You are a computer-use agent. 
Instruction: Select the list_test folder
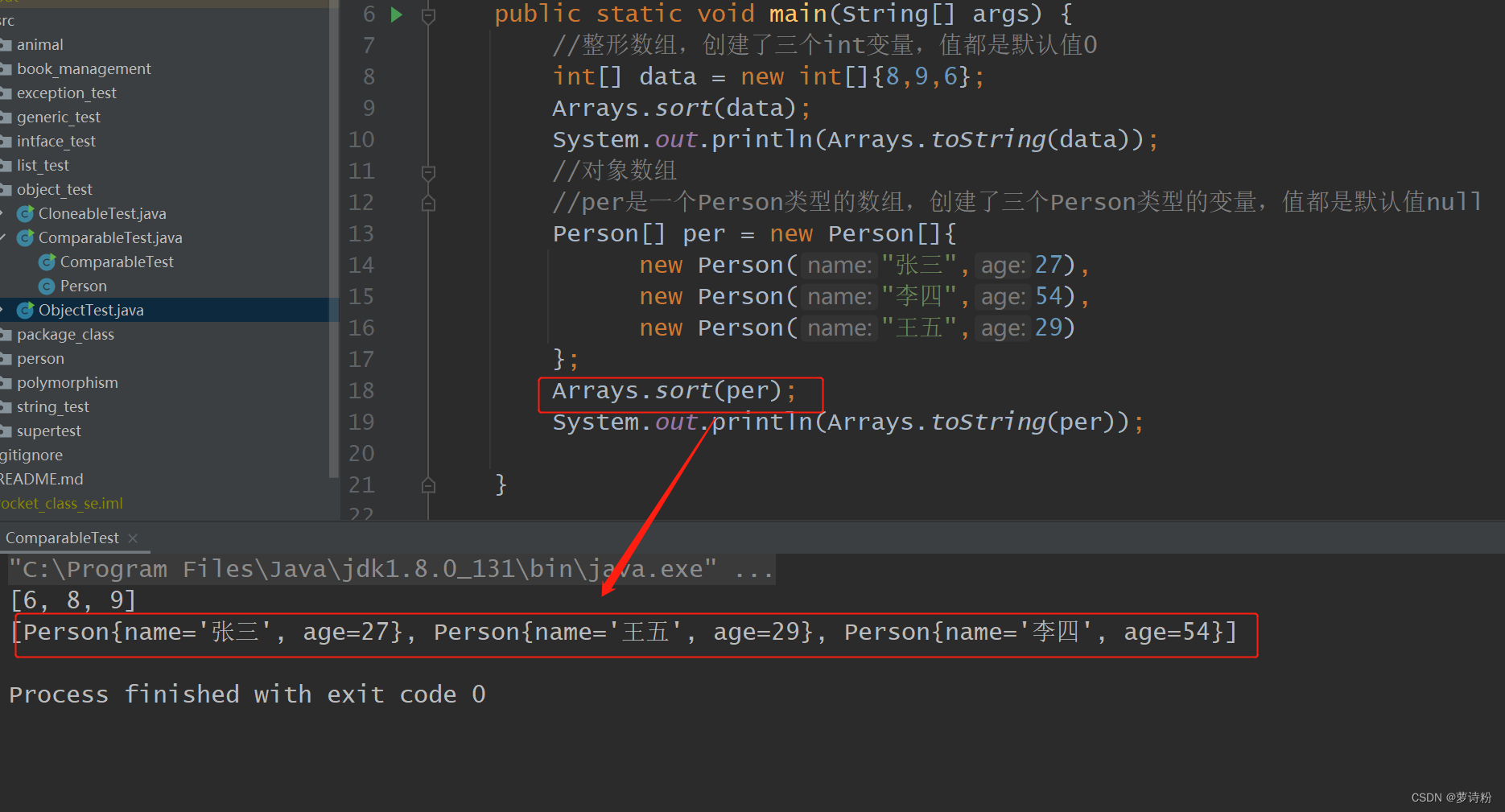click(43, 166)
